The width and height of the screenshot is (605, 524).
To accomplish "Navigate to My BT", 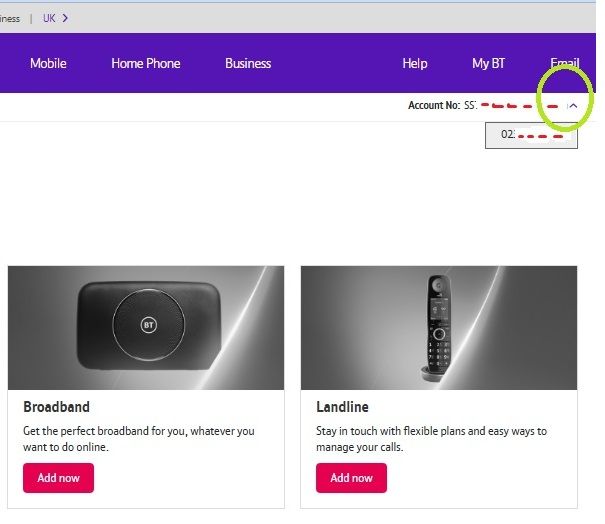I will tap(488, 63).
